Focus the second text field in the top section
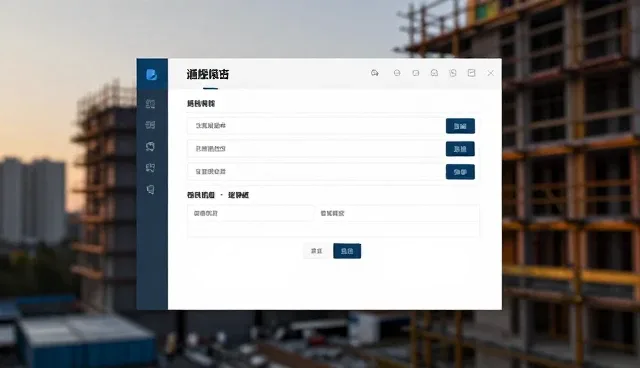 click(x=316, y=149)
